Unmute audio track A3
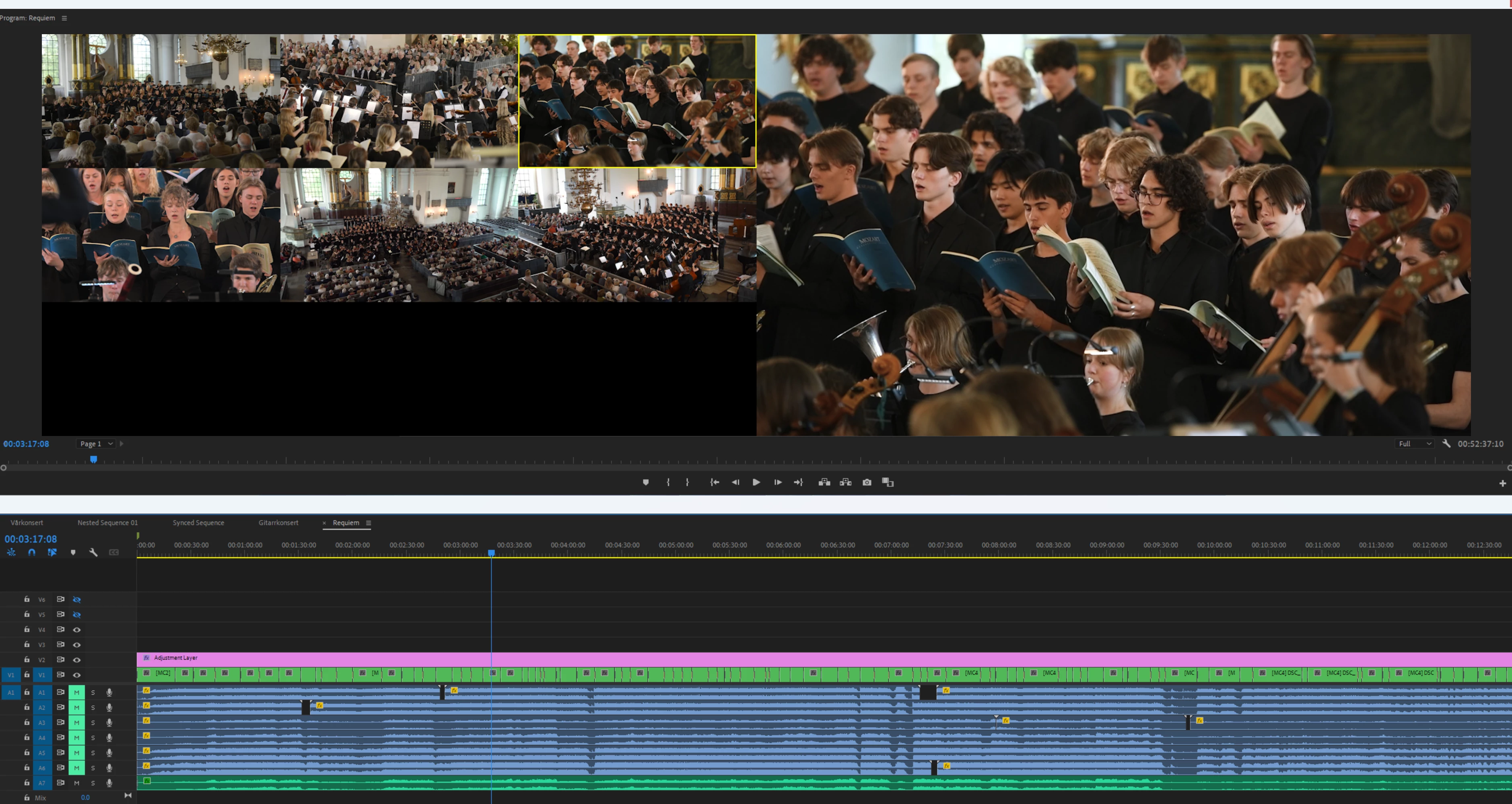1512x804 pixels. pos(76,722)
